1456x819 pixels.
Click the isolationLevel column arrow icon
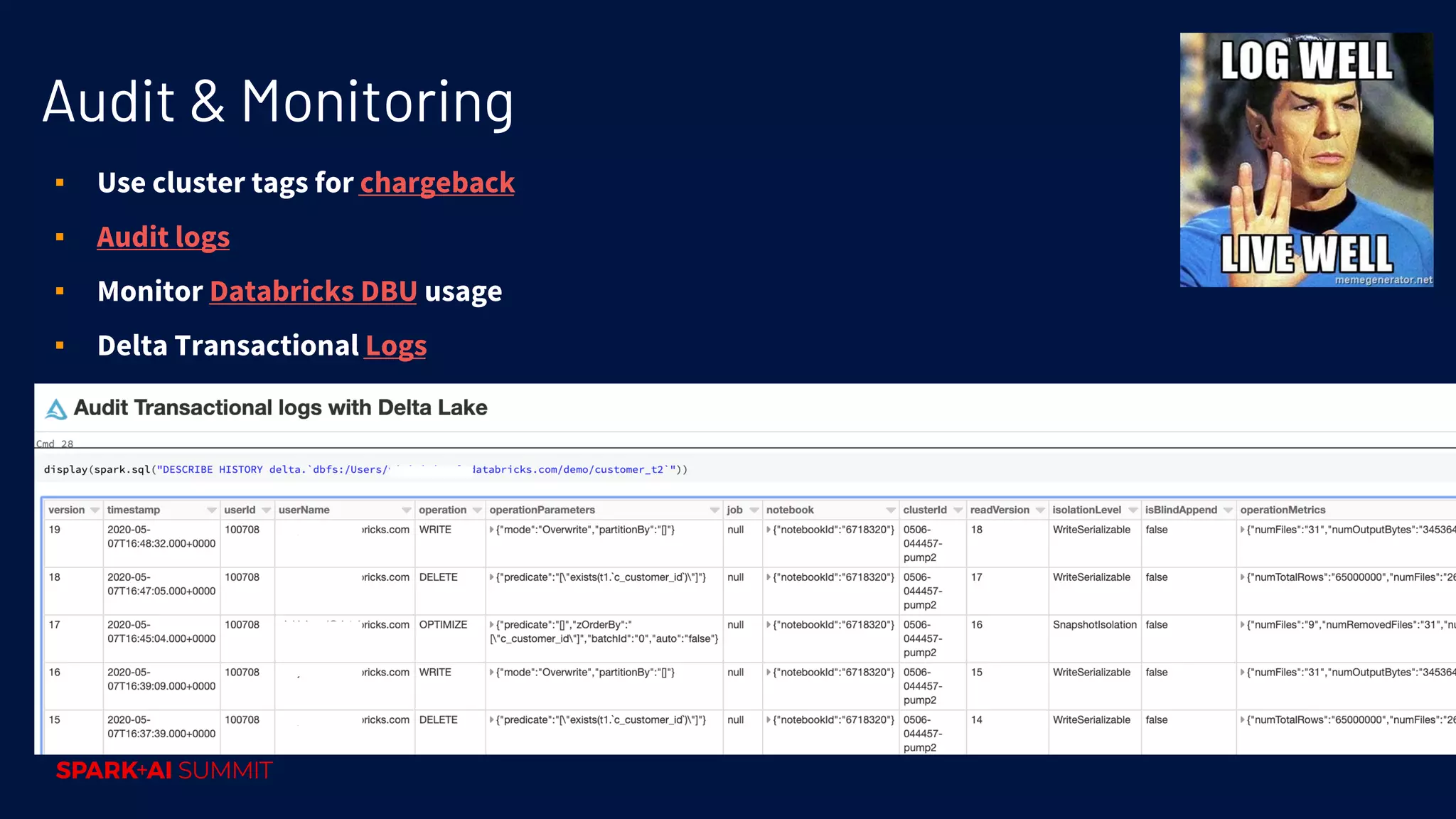(1133, 510)
